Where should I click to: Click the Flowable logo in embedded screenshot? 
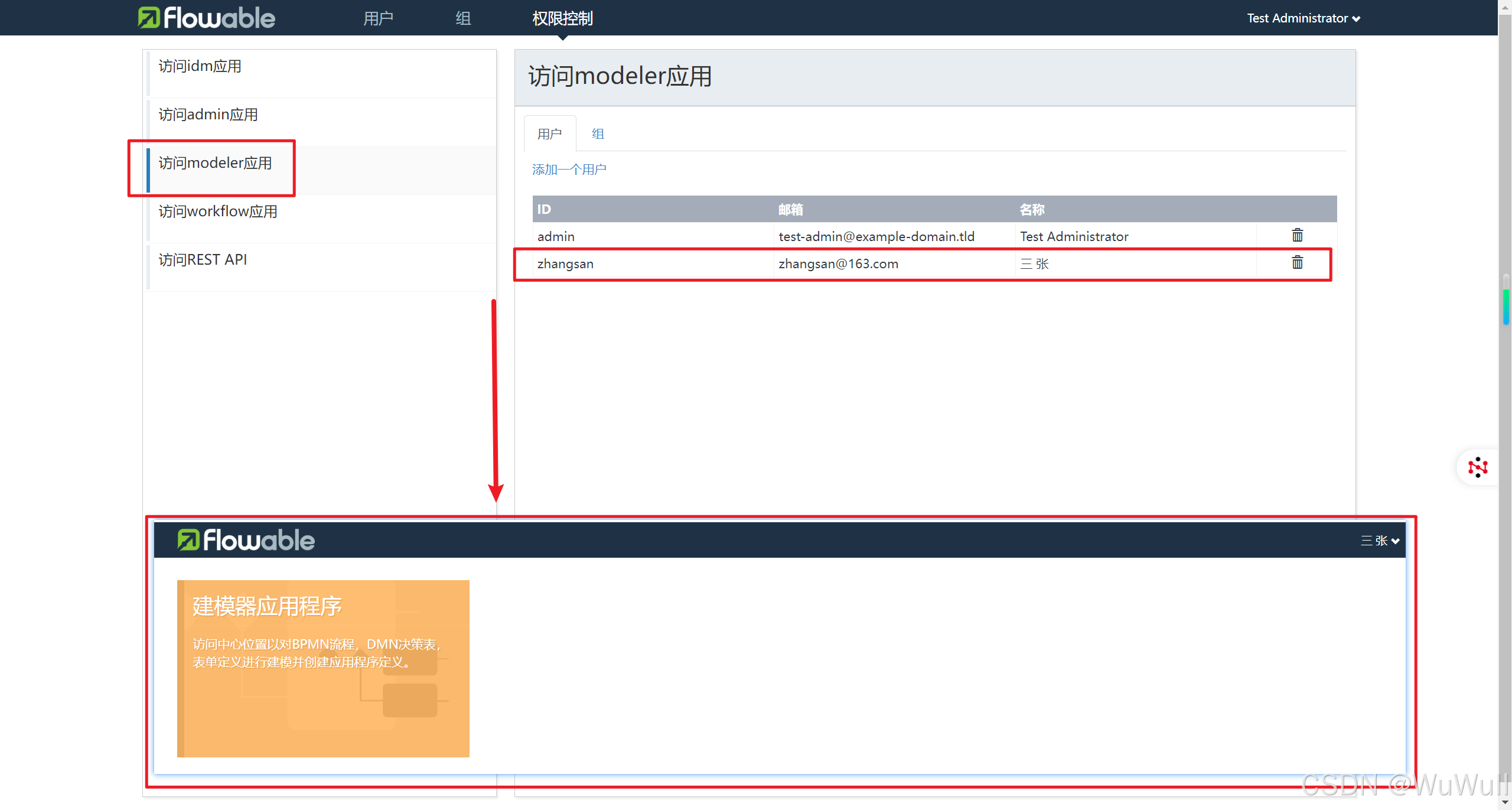coord(246,540)
